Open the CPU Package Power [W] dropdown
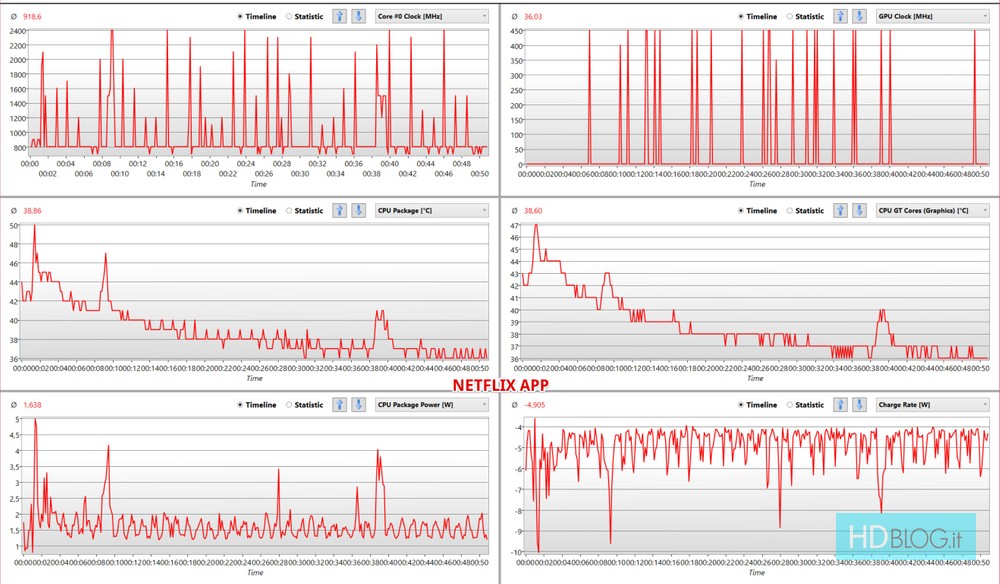The height and width of the screenshot is (584, 1000). pyautogui.click(x=432, y=405)
